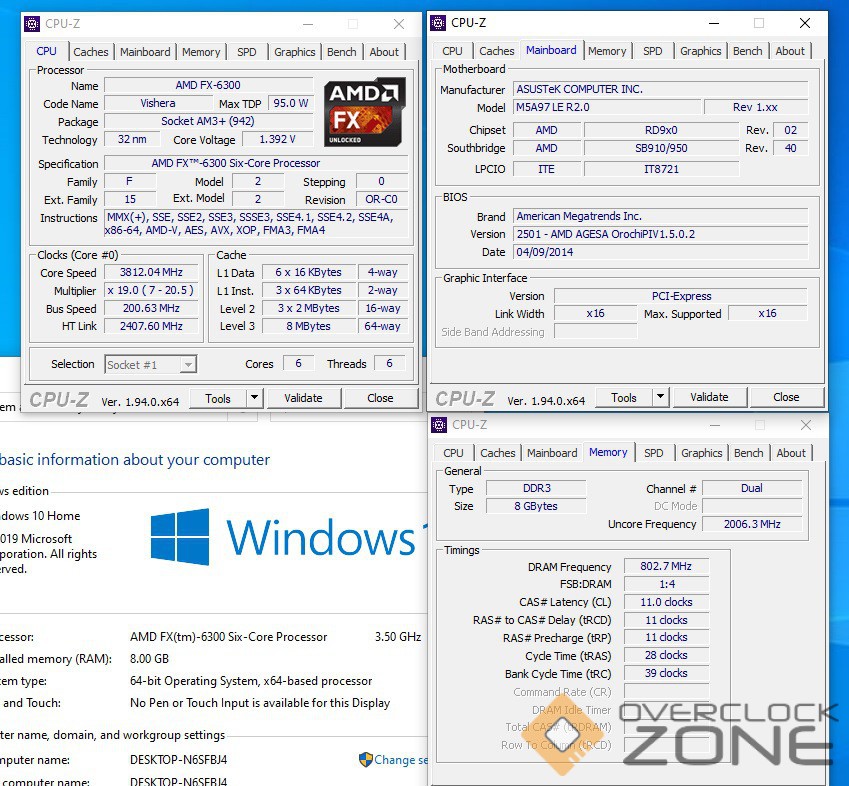
Task: Open Graphics tab in Mainboard window
Action: click(701, 51)
